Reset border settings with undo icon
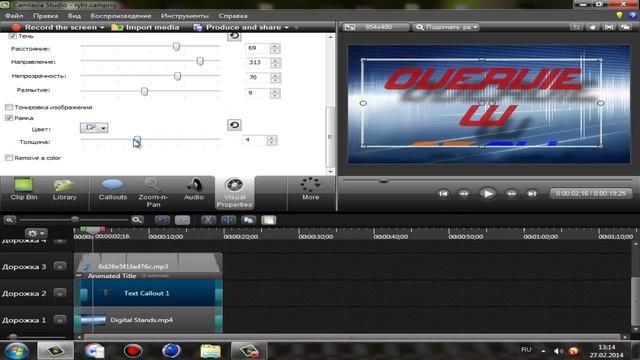Image resolution: width=640 pixels, height=360 pixels. pyautogui.click(x=234, y=125)
